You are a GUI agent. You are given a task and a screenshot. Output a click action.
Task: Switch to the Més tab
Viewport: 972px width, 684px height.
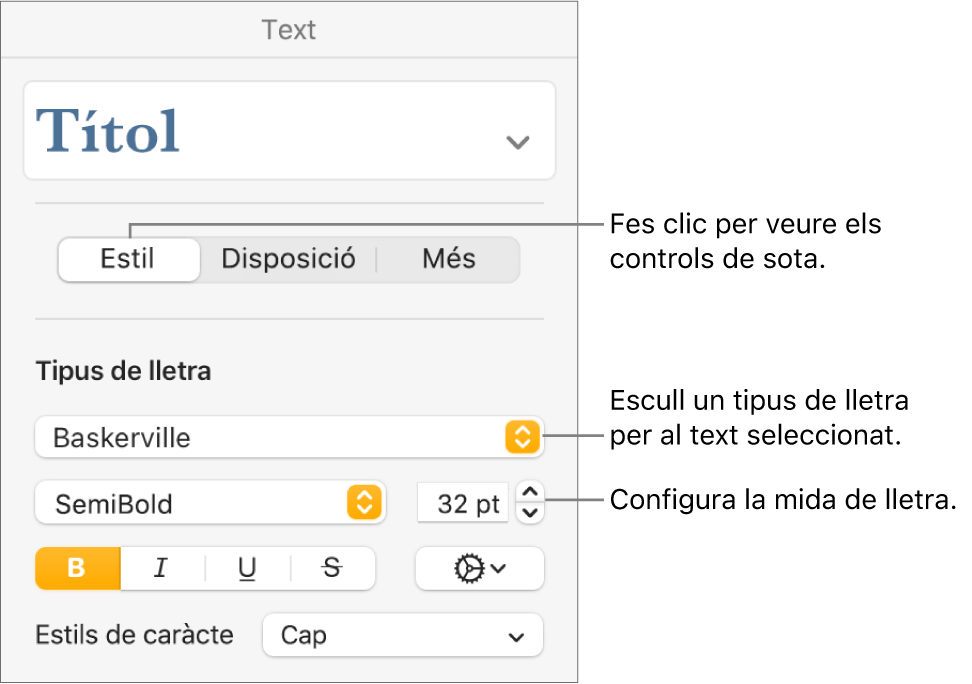449,259
